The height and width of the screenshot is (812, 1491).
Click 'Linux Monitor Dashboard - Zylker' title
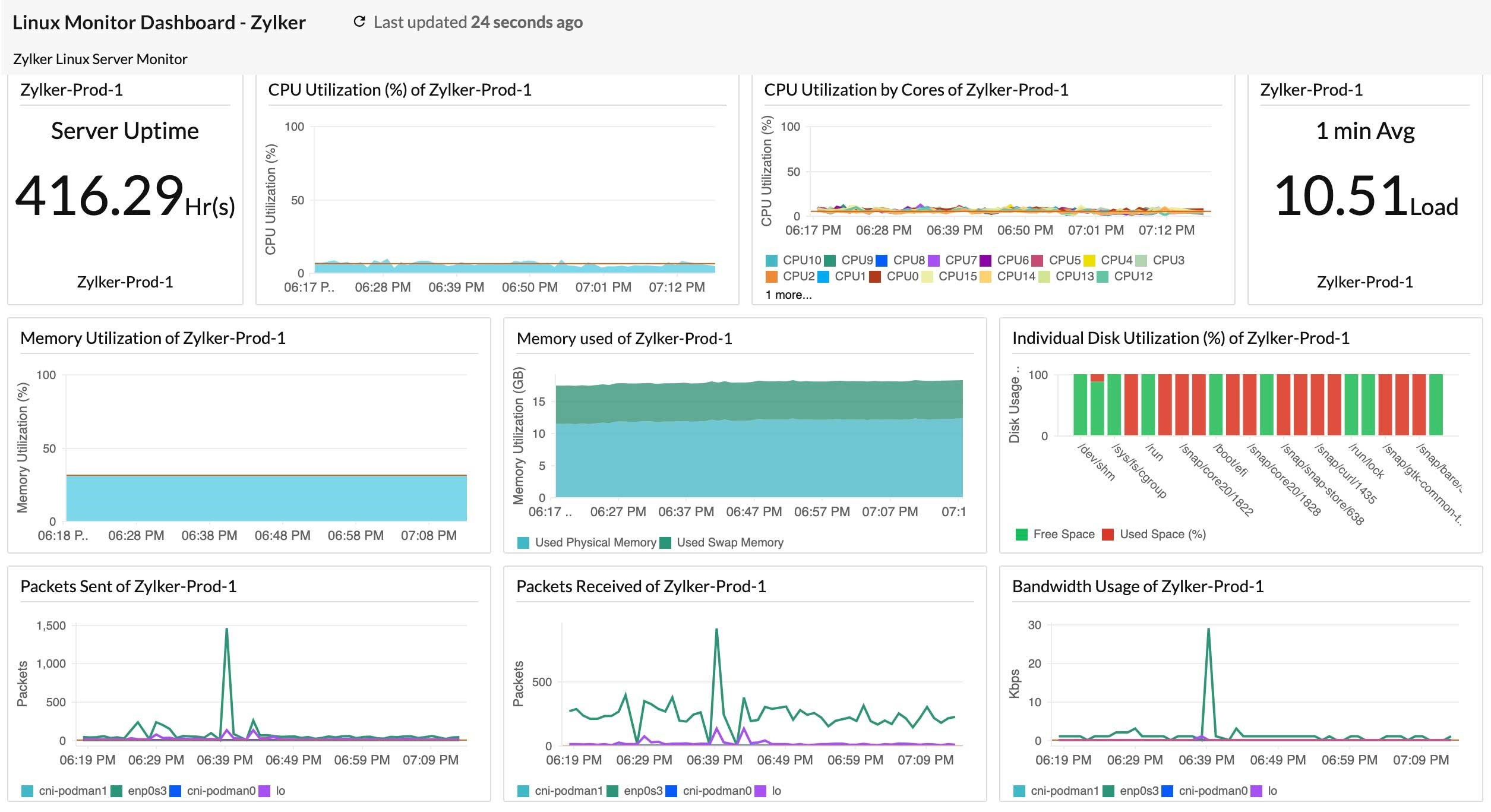coord(159,22)
